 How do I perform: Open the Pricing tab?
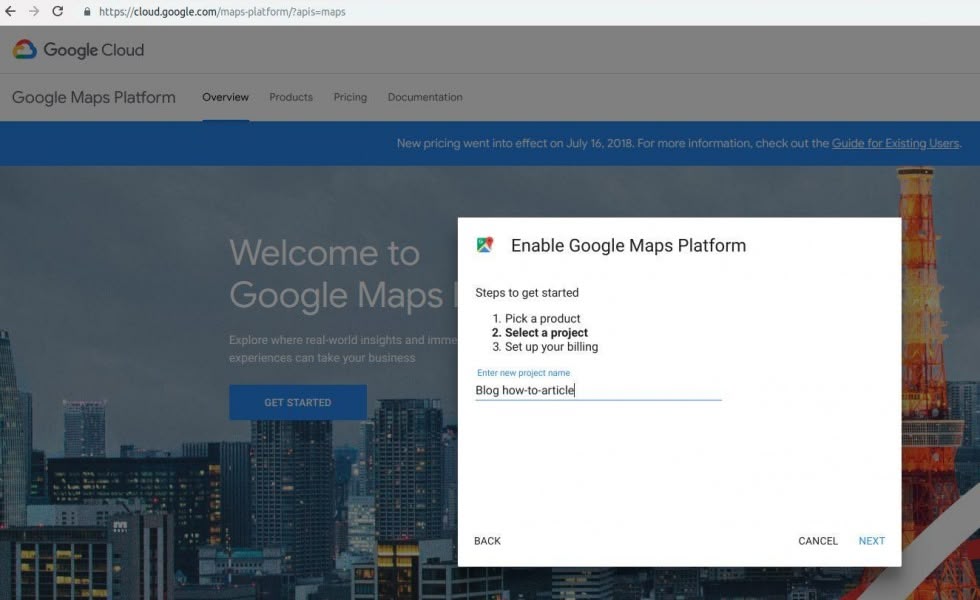coord(350,97)
